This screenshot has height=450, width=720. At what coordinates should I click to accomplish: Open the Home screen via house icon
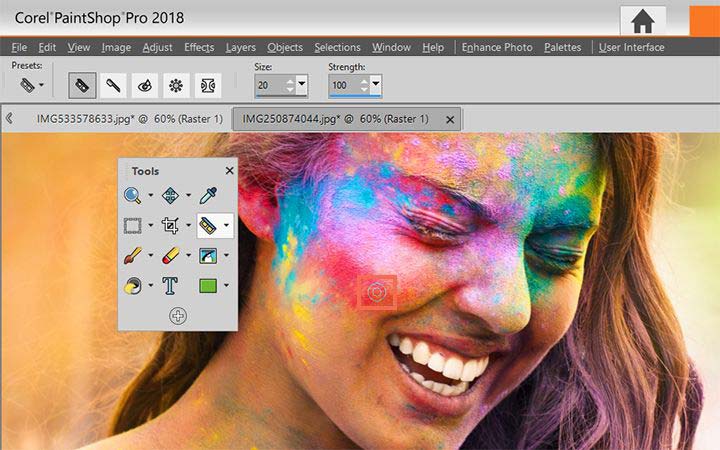point(643,21)
